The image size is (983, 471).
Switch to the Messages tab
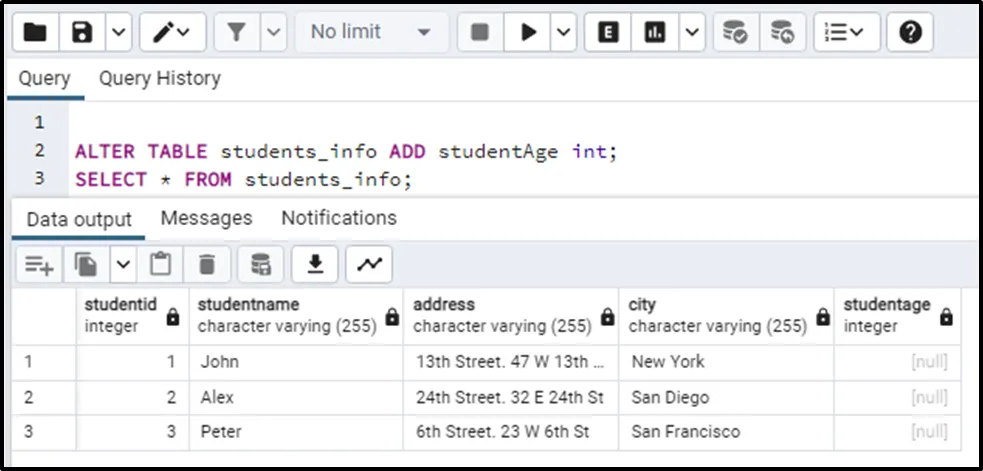coord(206,218)
